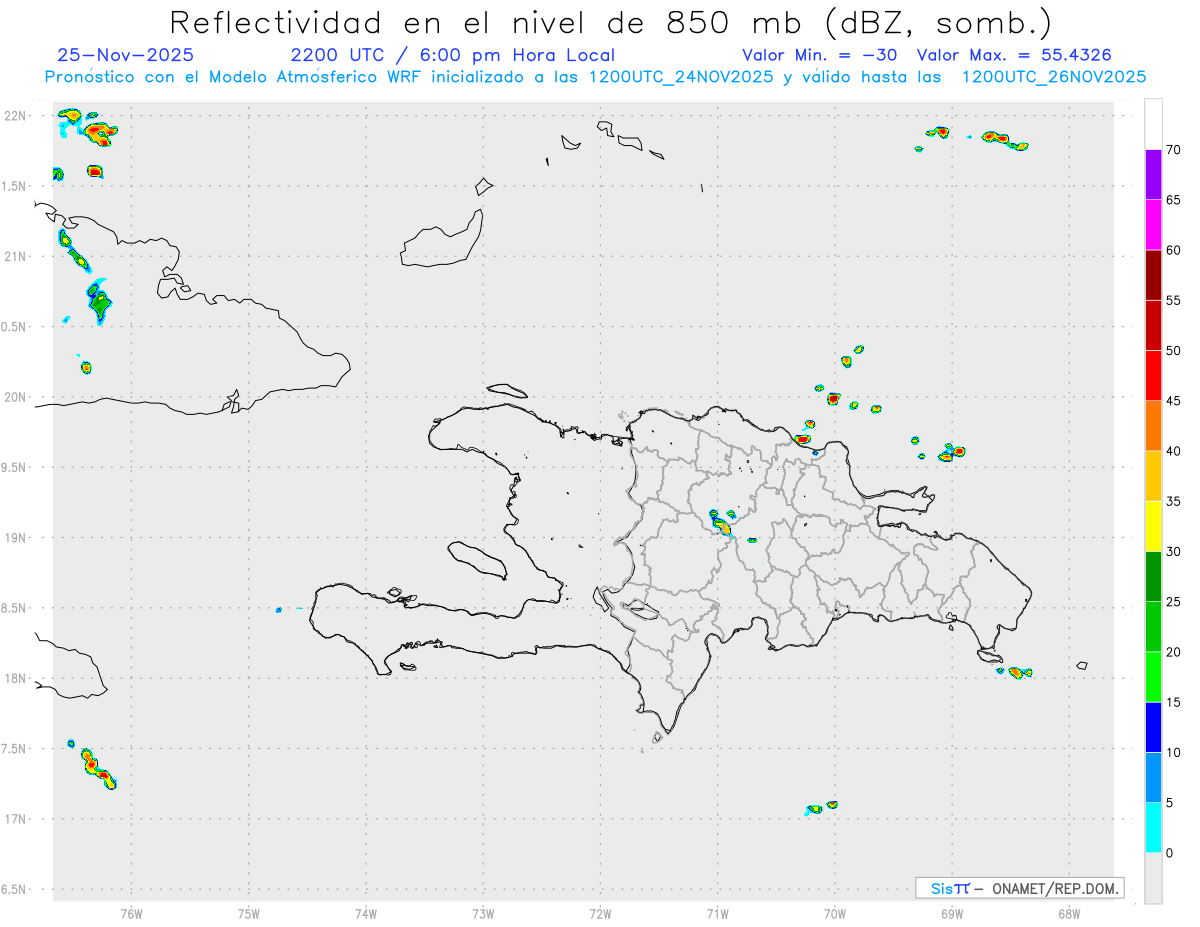Pick the purple 65–70 dBZ colorbar swatch
This screenshot has width=1200, height=927.
[x=1153, y=175]
